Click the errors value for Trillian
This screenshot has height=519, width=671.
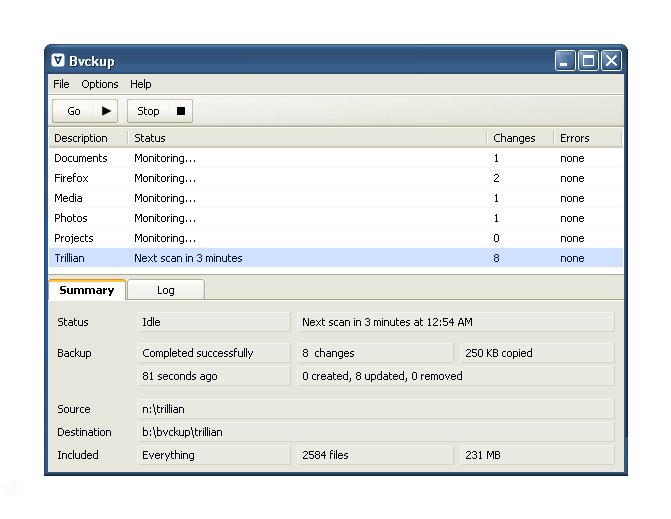pos(572,258)
